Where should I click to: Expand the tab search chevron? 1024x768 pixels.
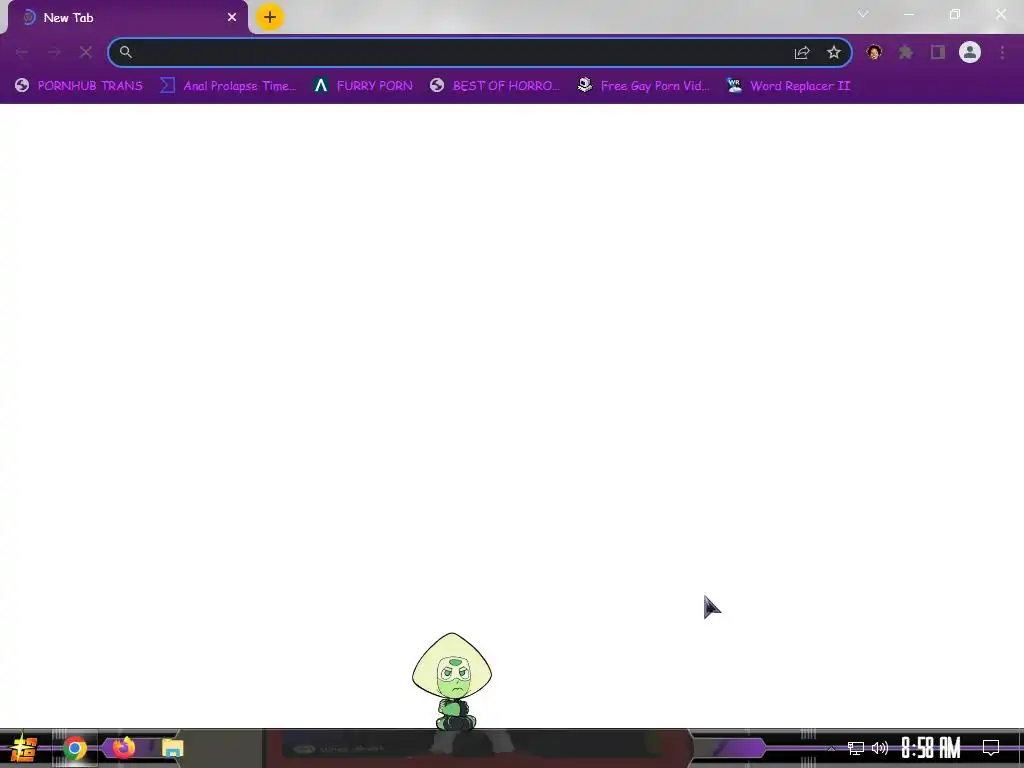pyautogui.click(x=863, y=14)
